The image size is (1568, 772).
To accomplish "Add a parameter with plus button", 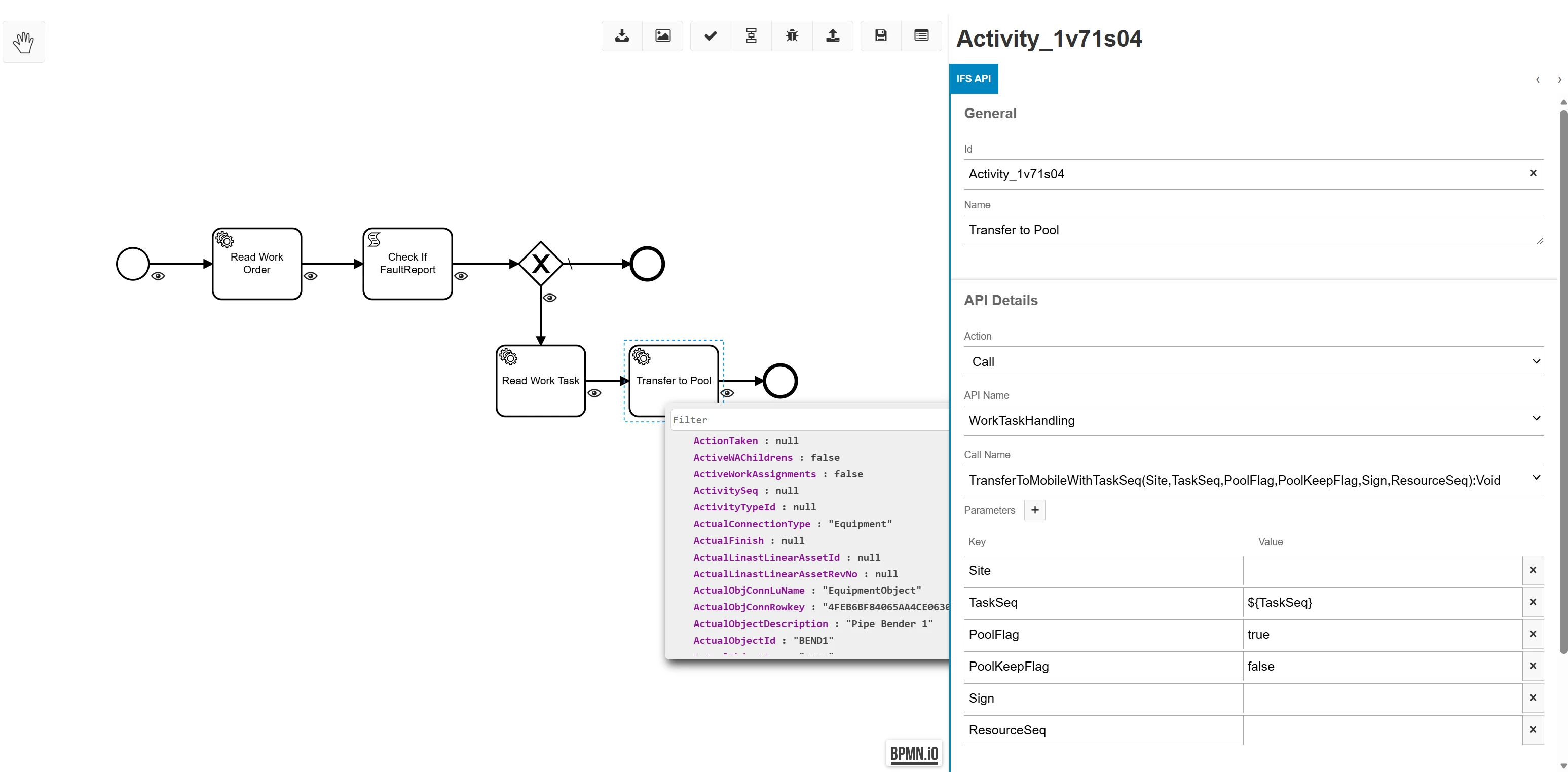I will point(1034,510).
